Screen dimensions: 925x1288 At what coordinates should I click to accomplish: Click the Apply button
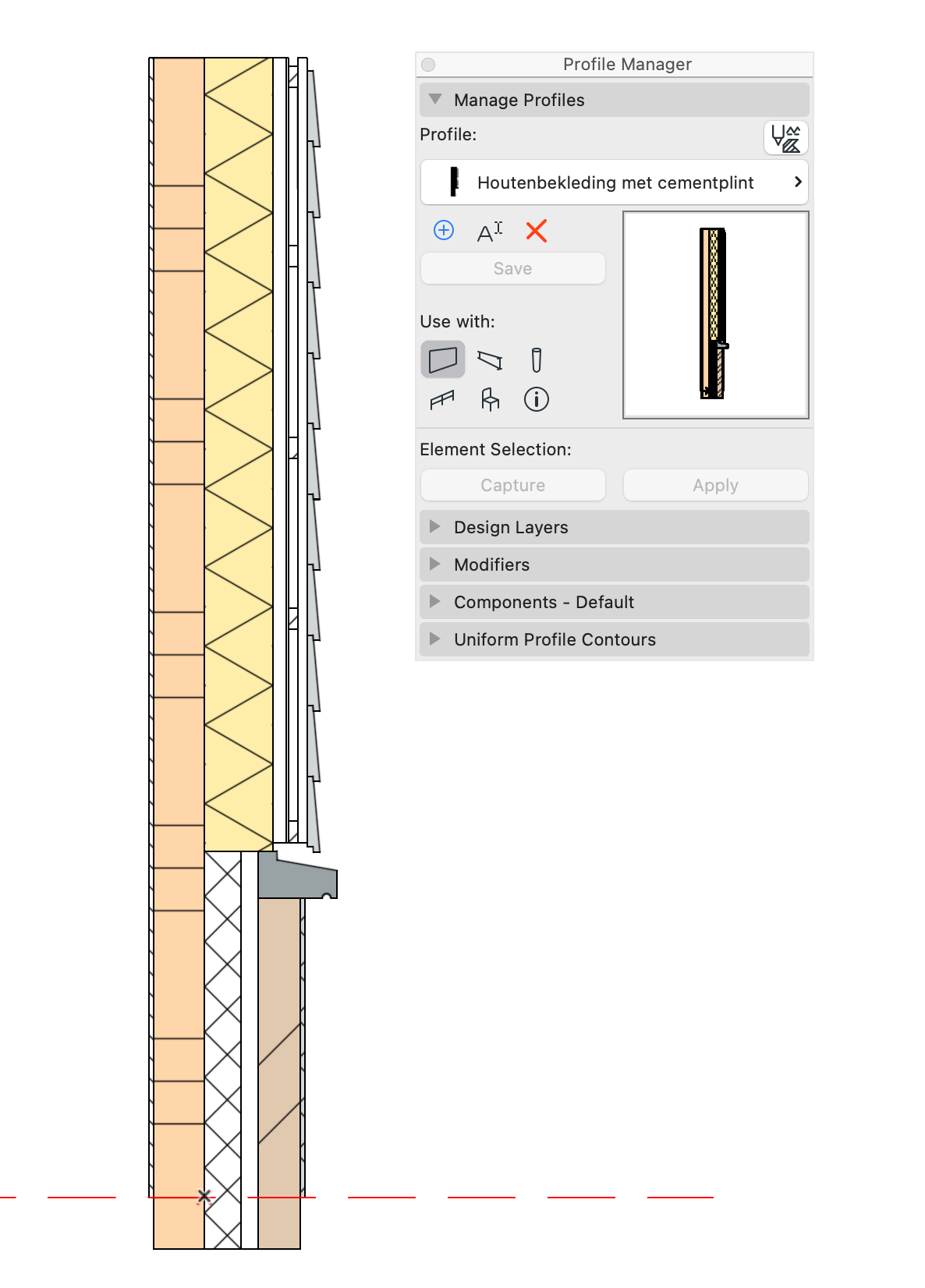pyautogui.click(x=716, y=485)
